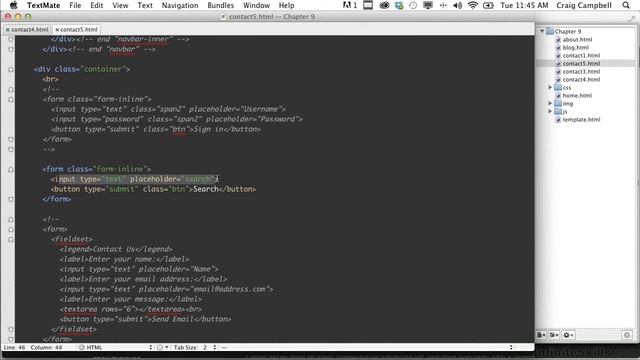This screenshot has width=640, height=360.
Task: Click the Craig Campbell user menu
Action: pos(584,5)
